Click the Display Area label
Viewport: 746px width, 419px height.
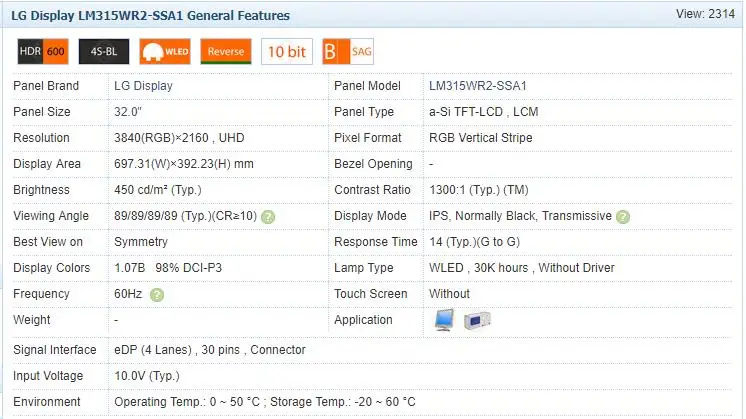(x=47, y=164)
